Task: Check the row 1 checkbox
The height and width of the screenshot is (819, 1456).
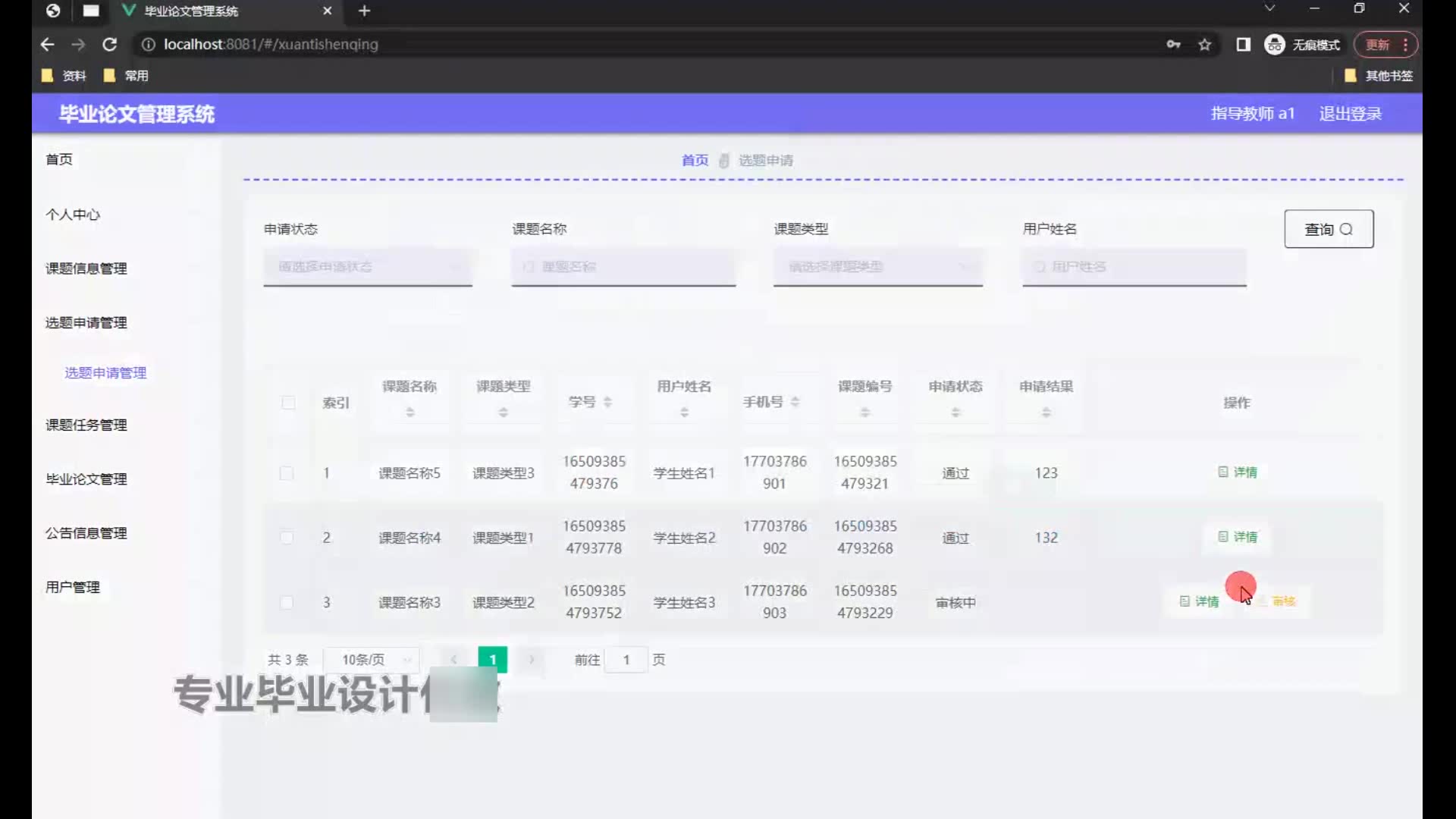Action: pos(287,473)
